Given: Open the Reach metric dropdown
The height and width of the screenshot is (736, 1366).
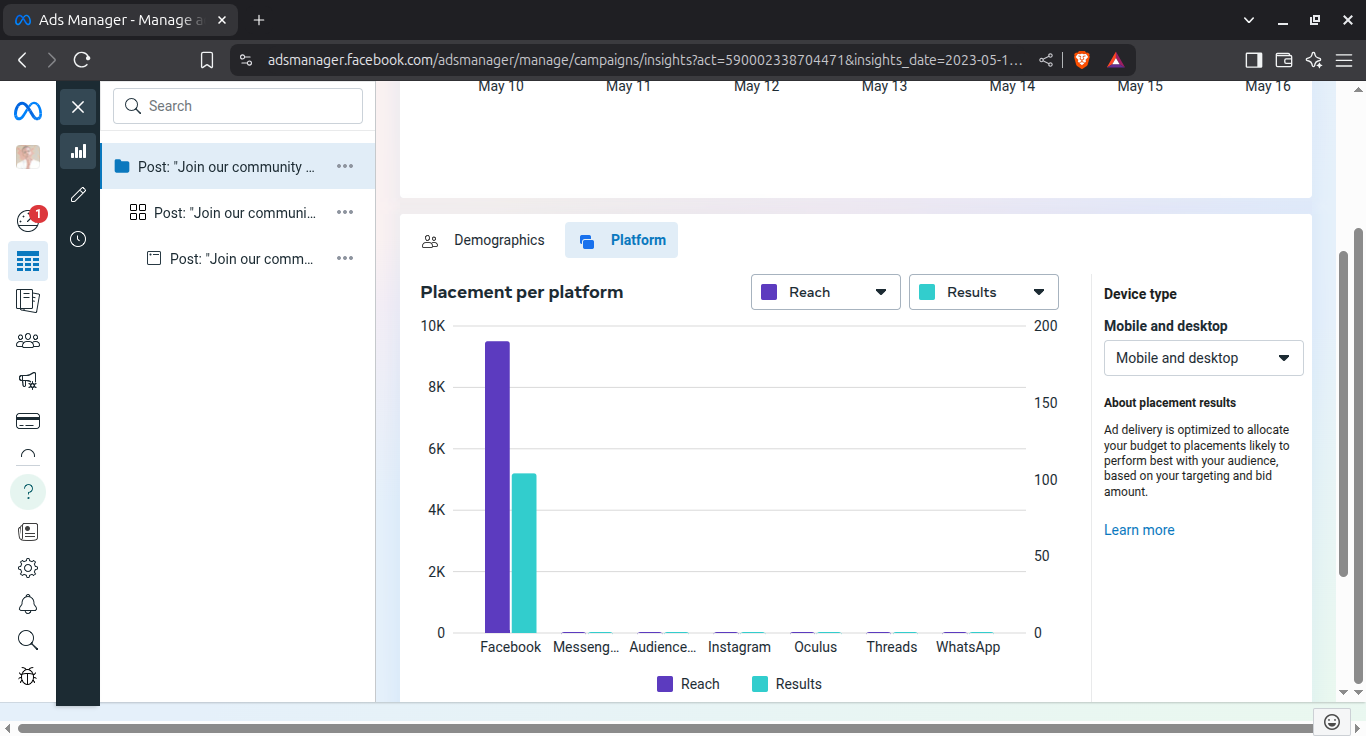Looking at the screenshot, I should coord(826,292).
